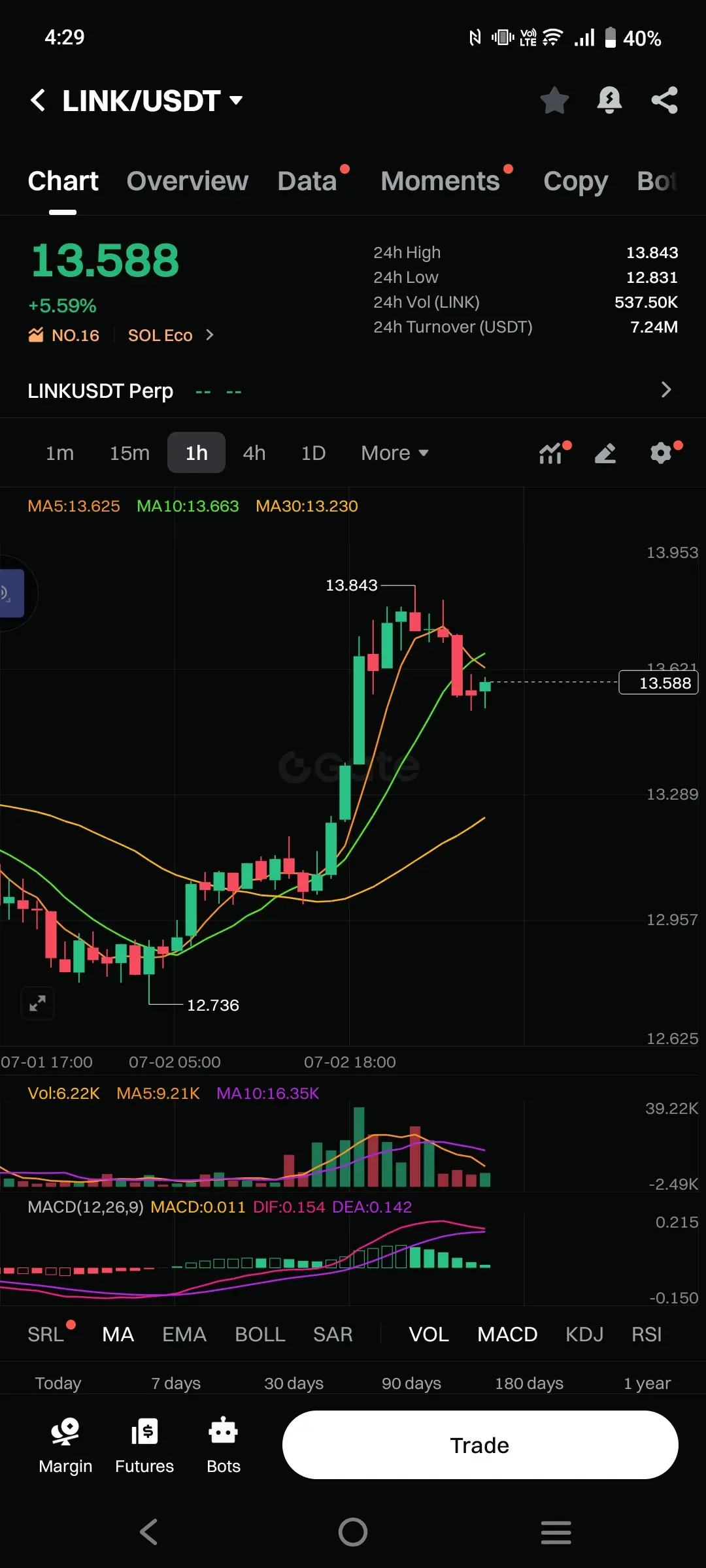Image resolution: width=706 pixels, height=1568 pixels.
Task: Tap the NO.16 ranking badge
Action: click(x=64, y=335)
